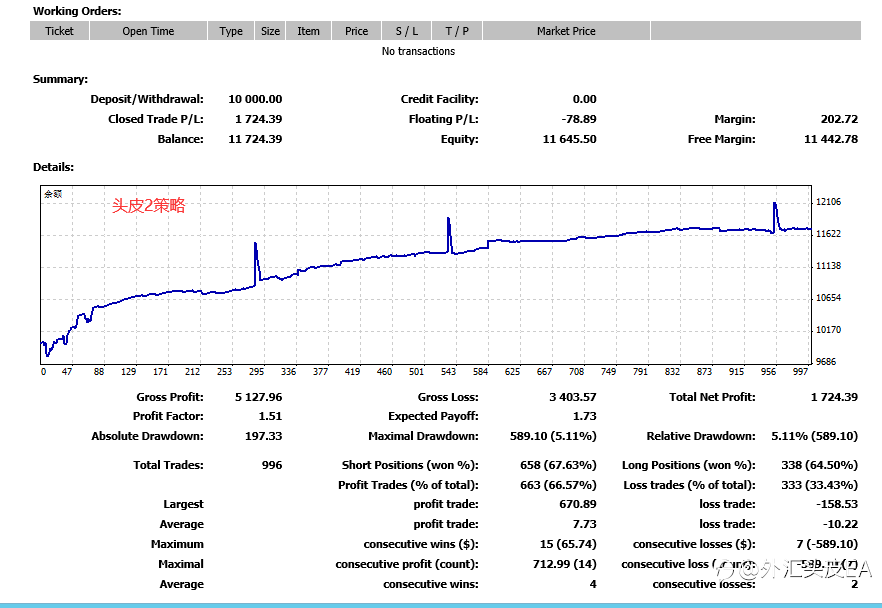Select the Long Positions value 338 (64.50%)
Image resolution: width=882 pixels, height=608 pixels.
[820, 465]
